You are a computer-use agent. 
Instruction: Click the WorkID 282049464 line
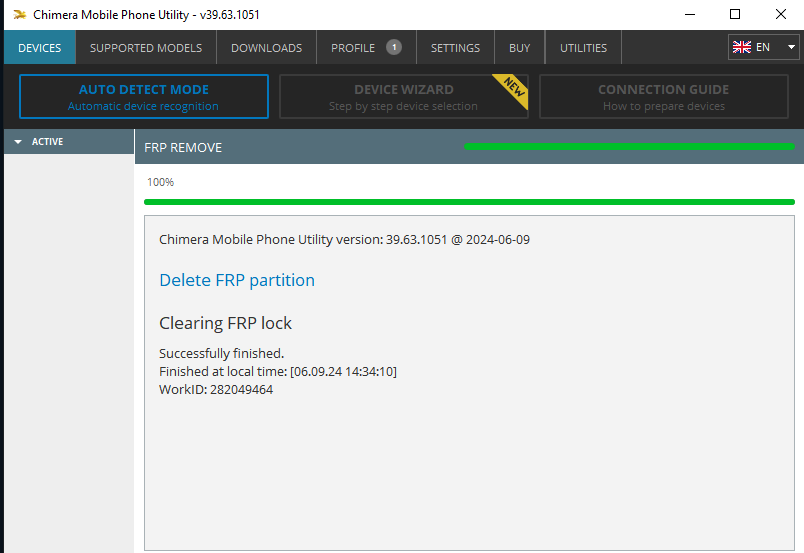point(216,389)
